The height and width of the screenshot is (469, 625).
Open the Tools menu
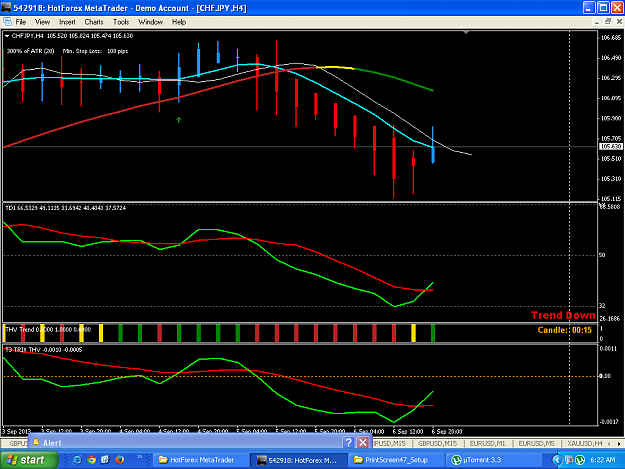(121, 22)
